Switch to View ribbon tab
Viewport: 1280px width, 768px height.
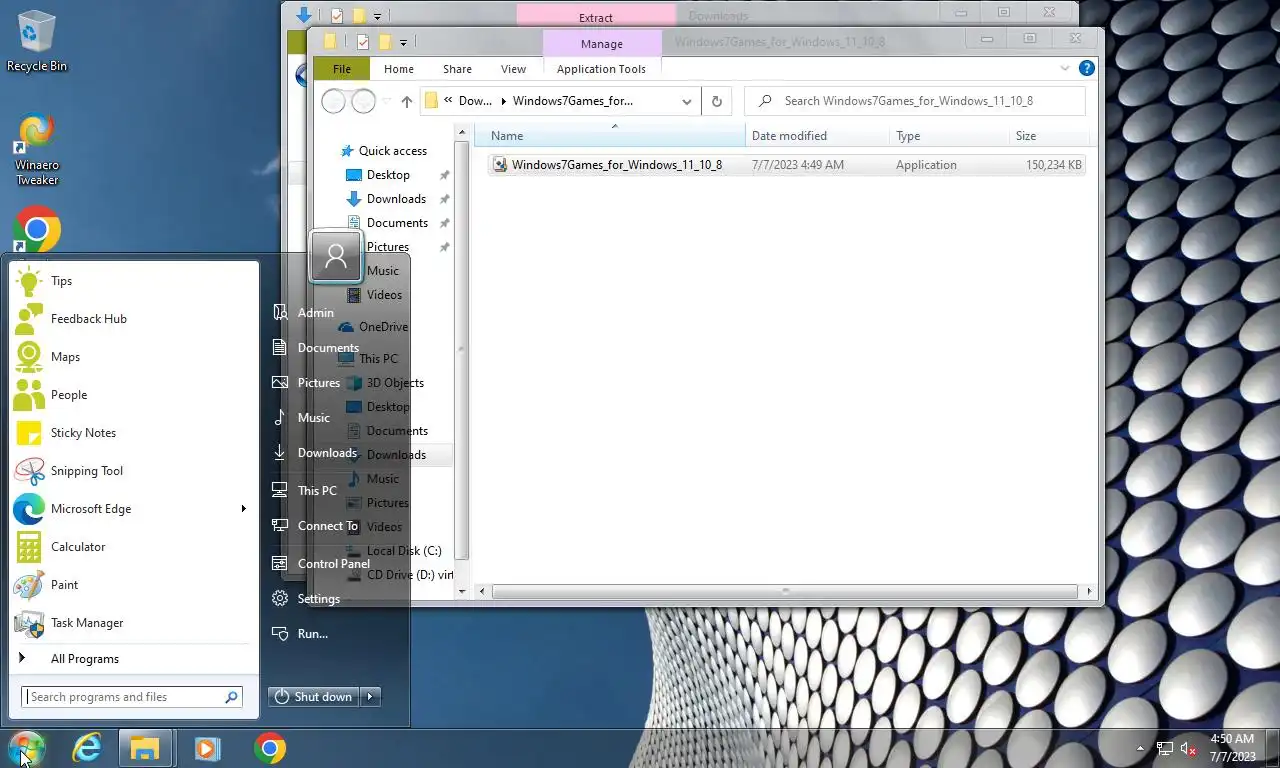coord(514,69)
